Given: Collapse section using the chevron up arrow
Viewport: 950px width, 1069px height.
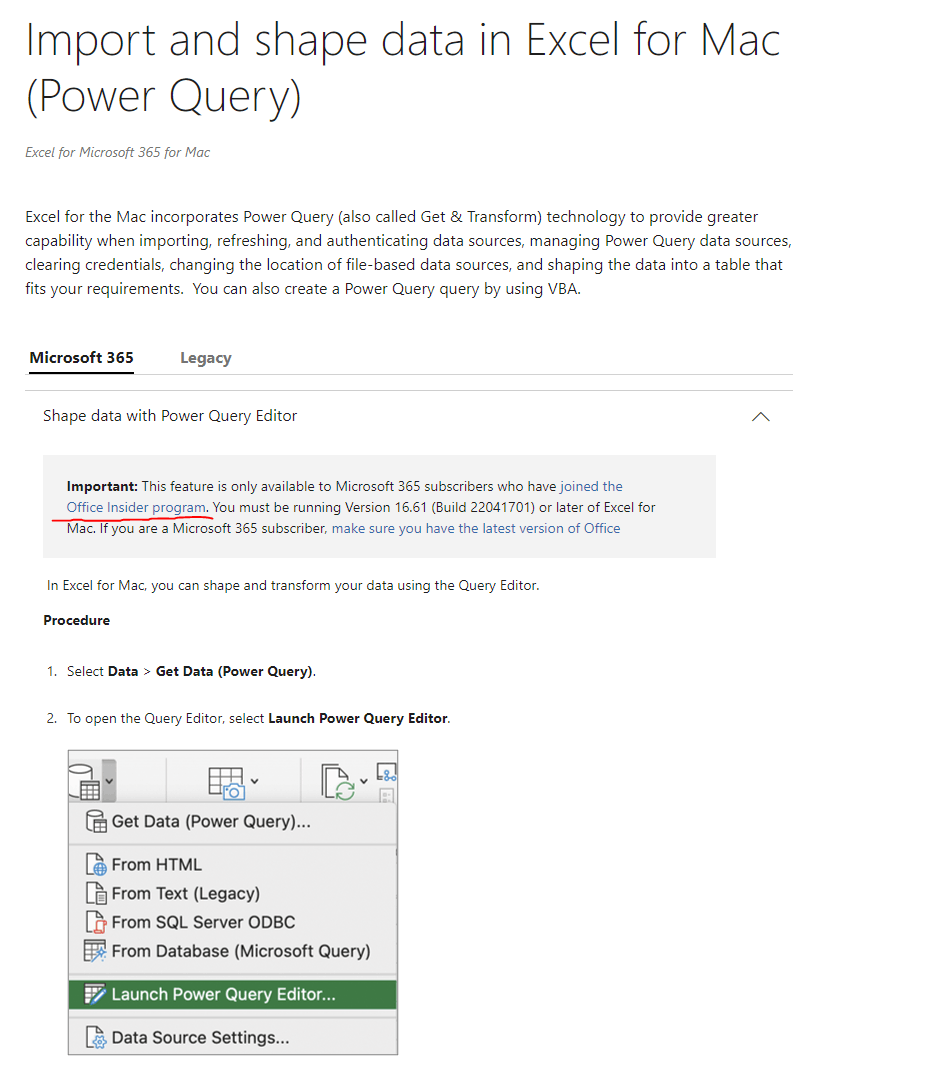Looking at the screenshot, I should (760, 417).
